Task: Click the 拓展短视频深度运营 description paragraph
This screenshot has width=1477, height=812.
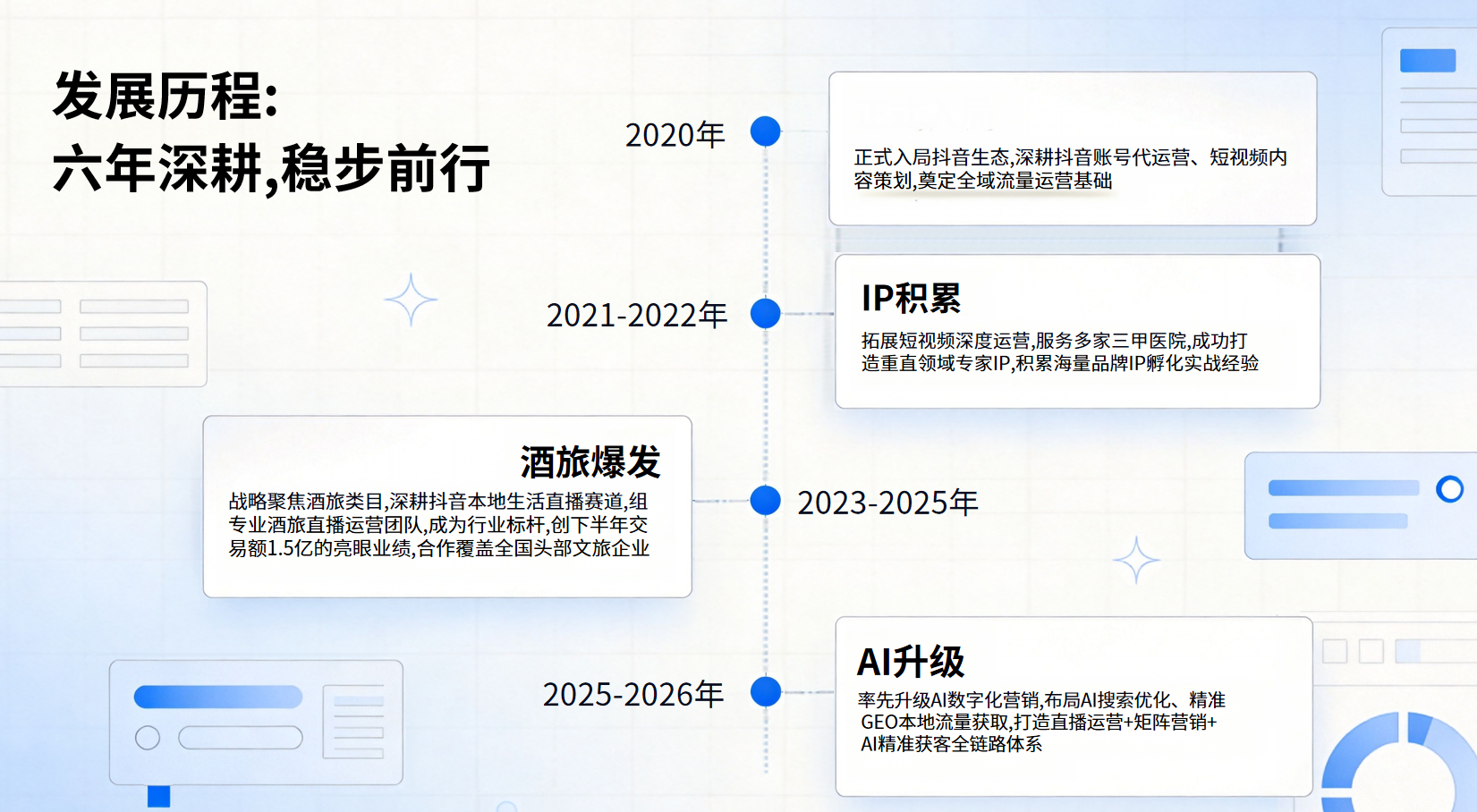Action: point(1060,351)
